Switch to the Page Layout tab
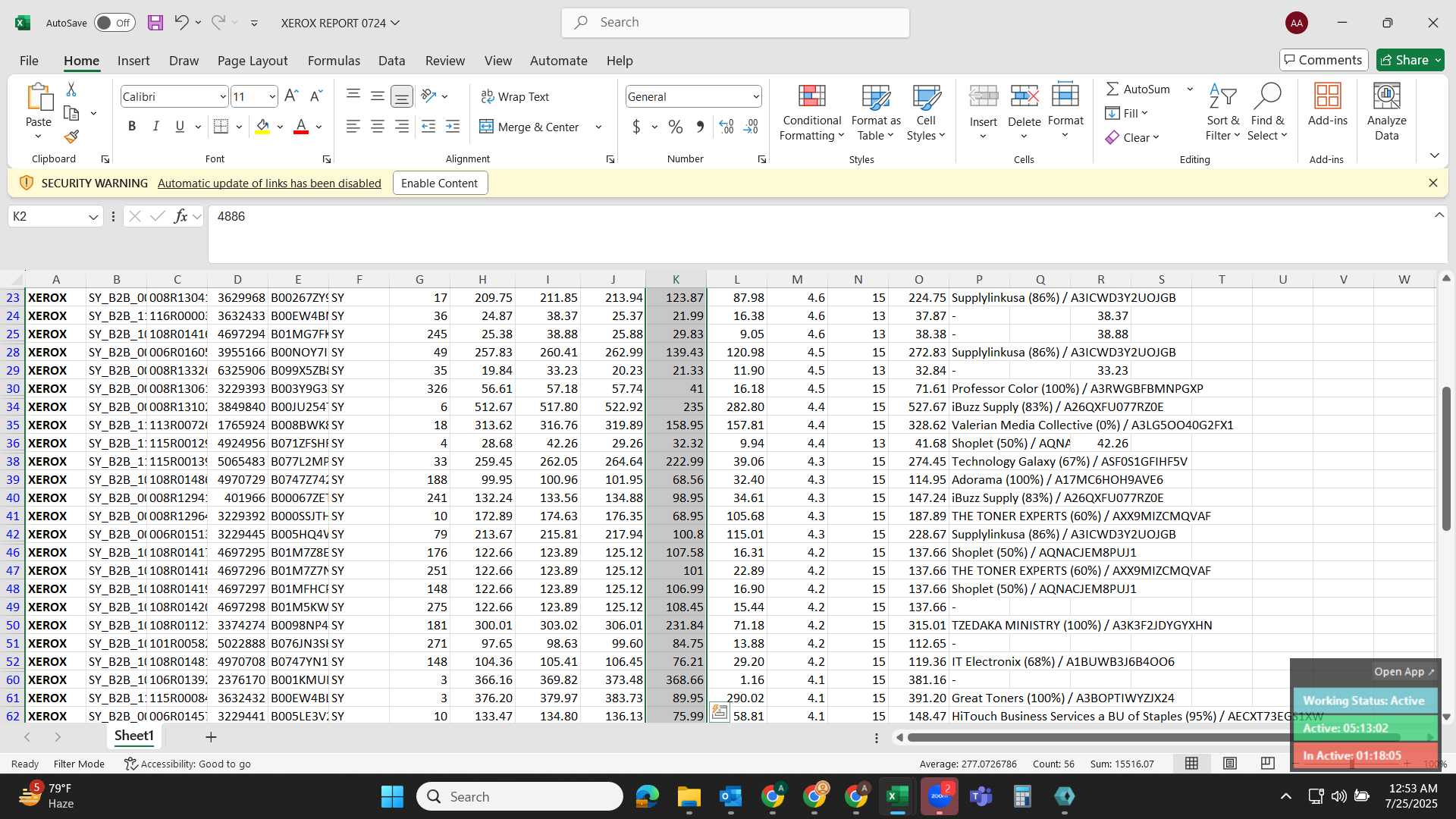This screenshot has height=819, width=1456. pos(253,61)
